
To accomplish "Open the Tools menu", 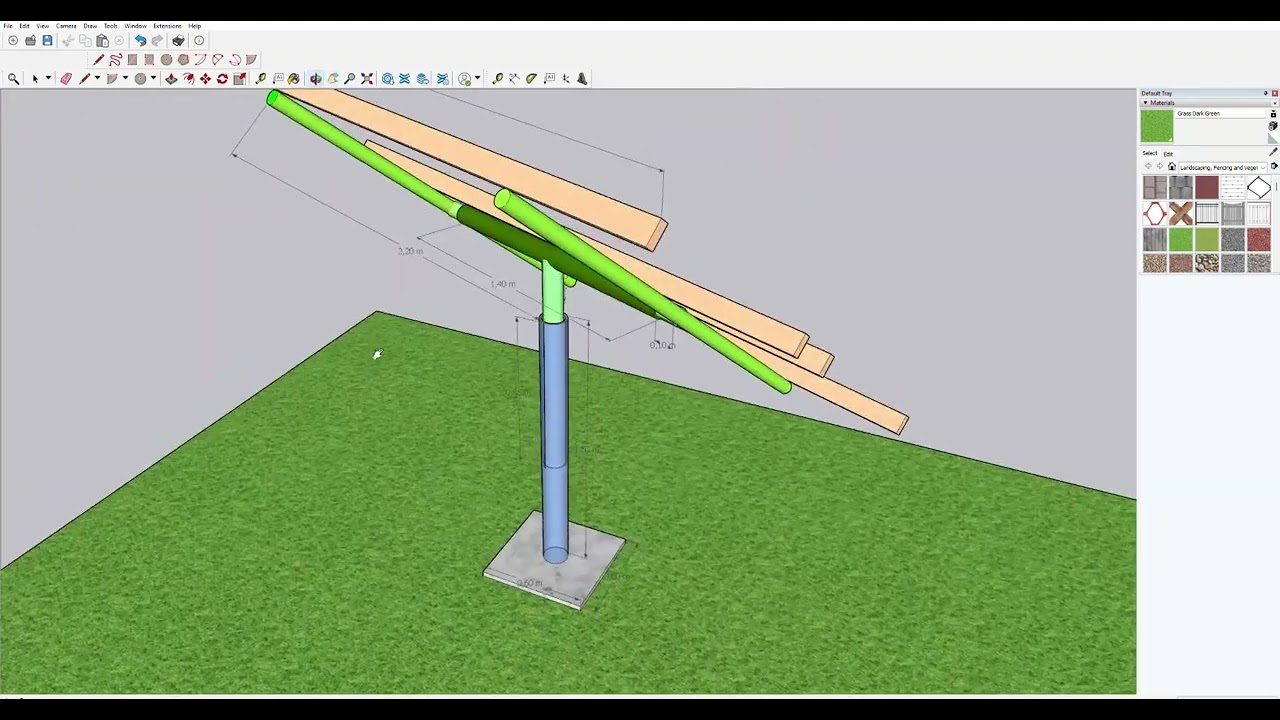I will click(x=110, y=26).
